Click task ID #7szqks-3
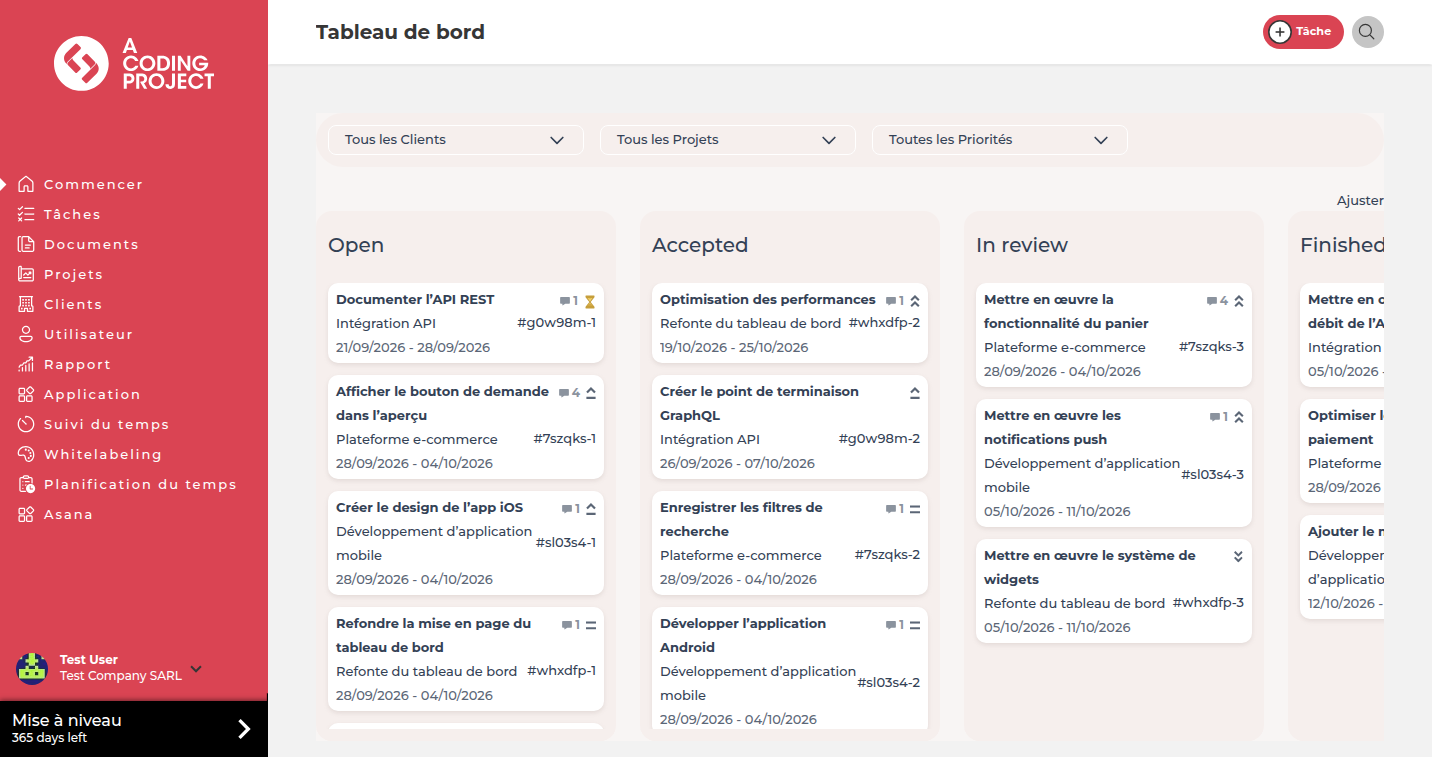Image resolution: width=1432 pixels, height=757 pixels. coord(1211,347)
